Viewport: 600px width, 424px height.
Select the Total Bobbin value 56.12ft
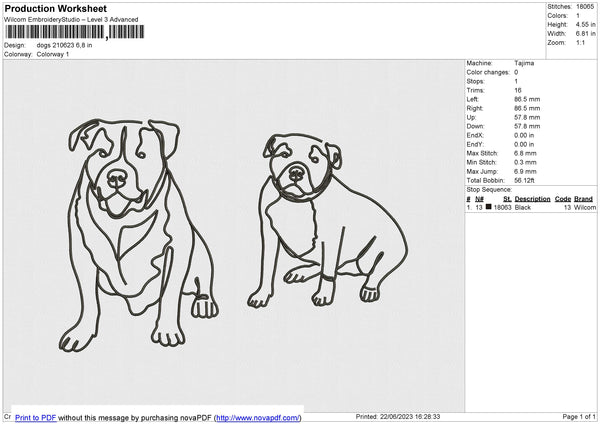click(x=525, y=181)
